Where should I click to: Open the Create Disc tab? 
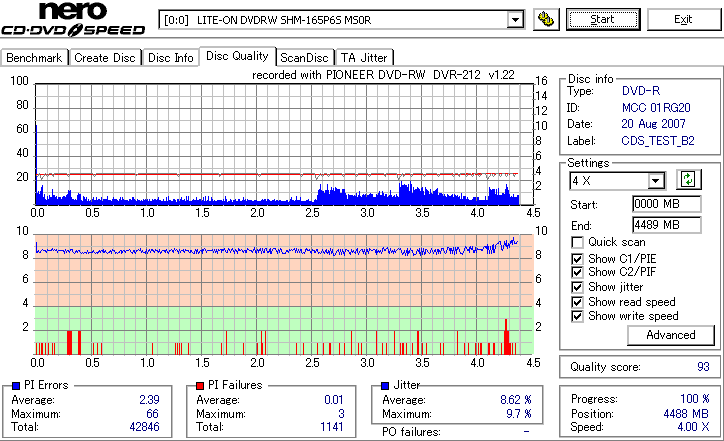point(105,58)
